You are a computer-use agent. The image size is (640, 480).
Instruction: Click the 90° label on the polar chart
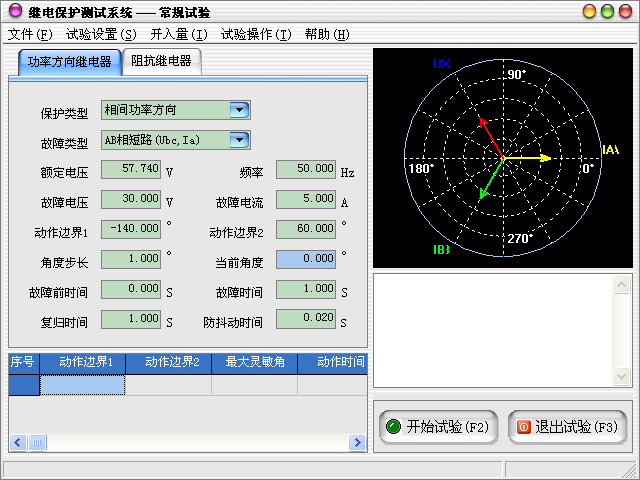tap(517, 74)
